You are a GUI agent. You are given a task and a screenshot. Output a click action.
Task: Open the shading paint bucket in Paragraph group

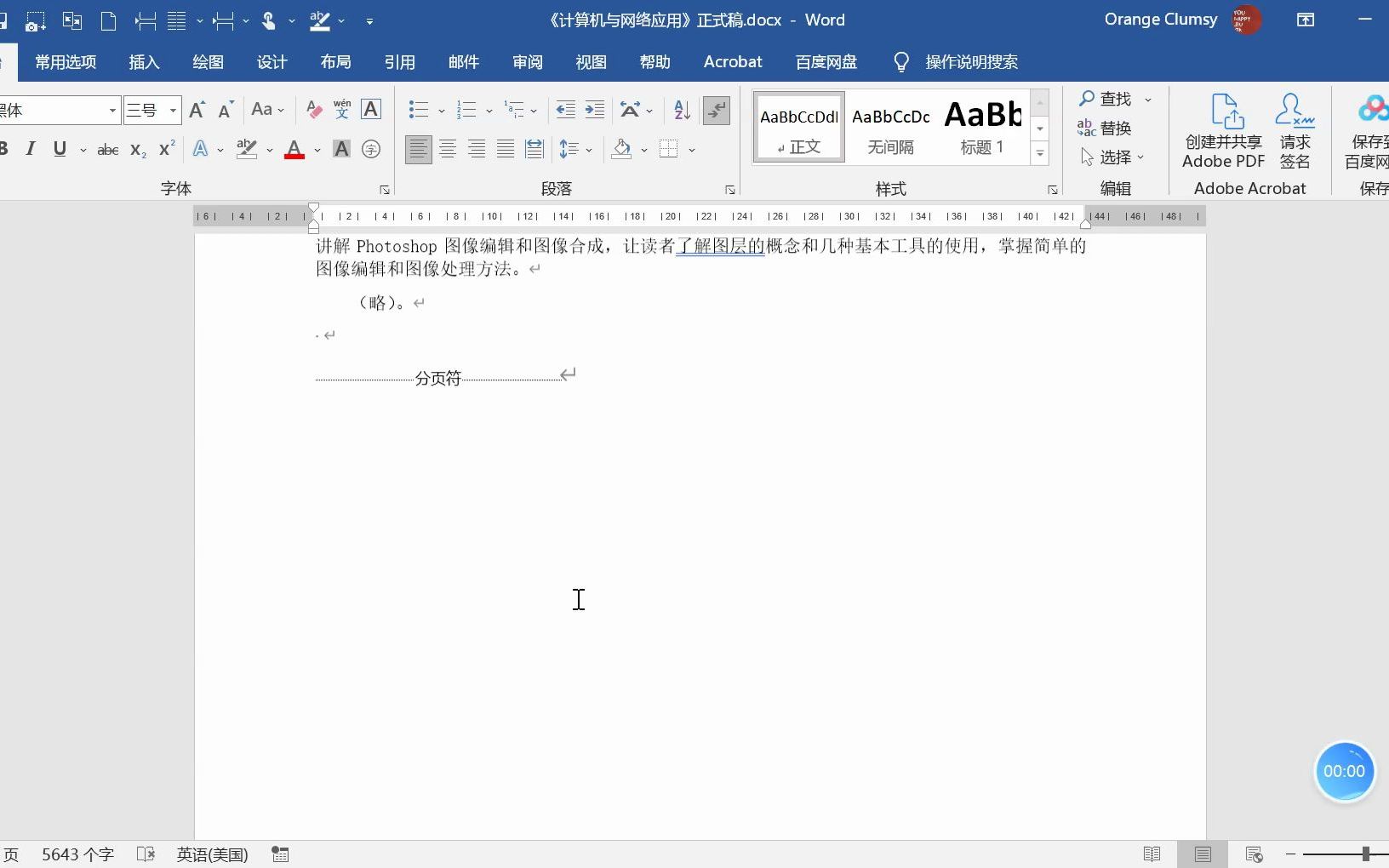(x=620, y=149)
